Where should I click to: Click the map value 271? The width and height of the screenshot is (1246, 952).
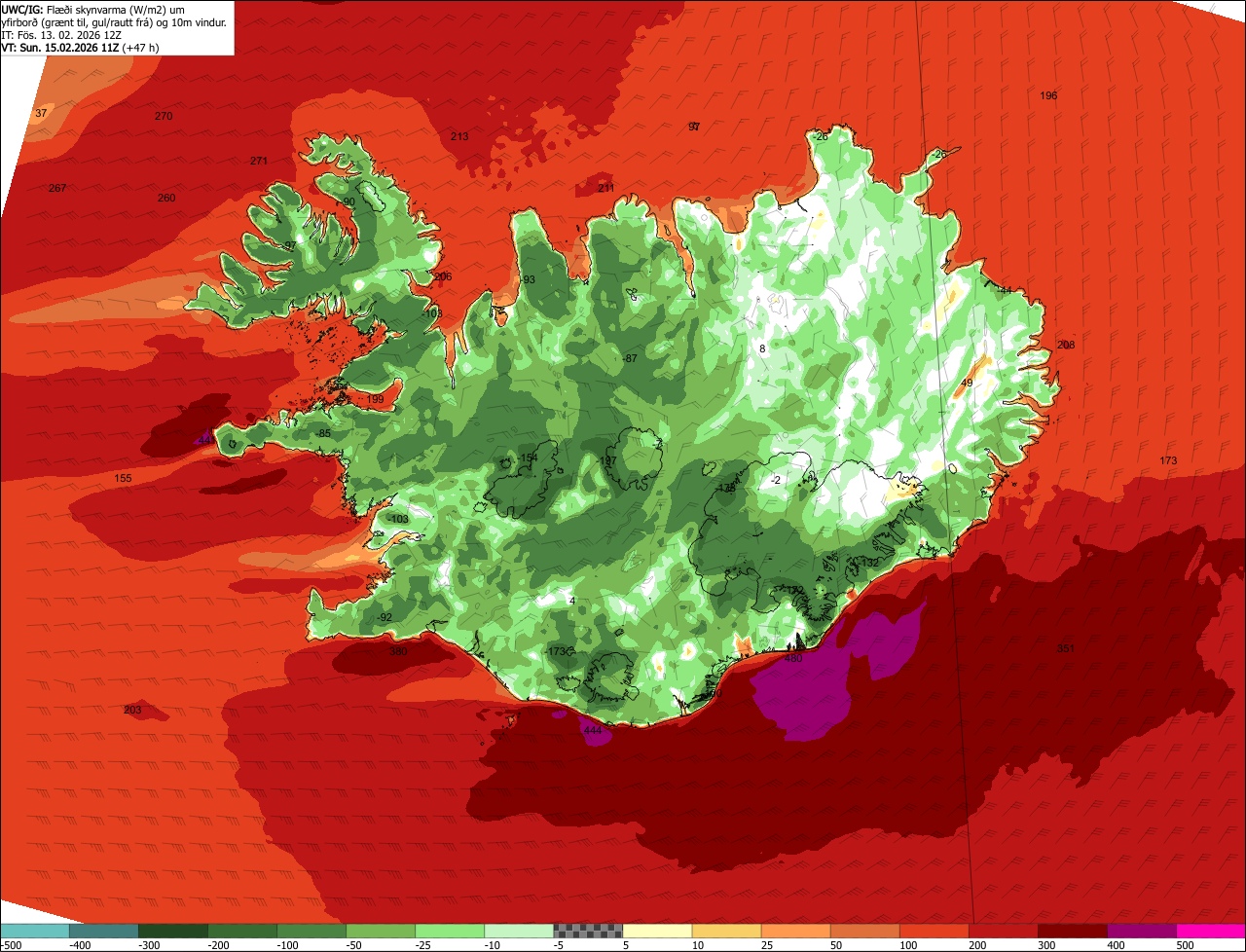pyautogui.click(x=258, y=161)
